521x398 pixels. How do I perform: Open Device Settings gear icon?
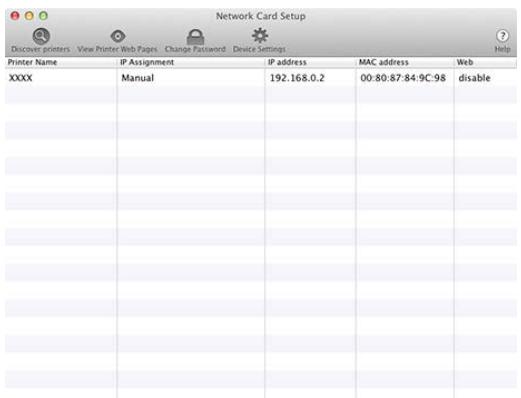pyautogui.click(x=260, y=35)
